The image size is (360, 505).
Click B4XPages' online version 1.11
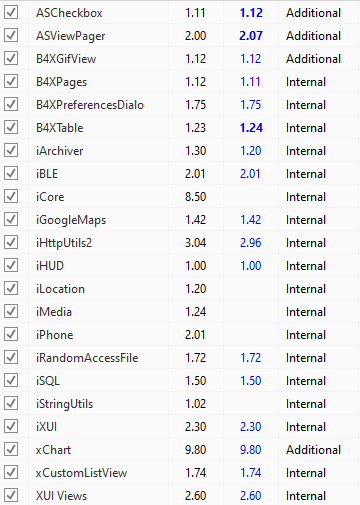tap(250, 82)
